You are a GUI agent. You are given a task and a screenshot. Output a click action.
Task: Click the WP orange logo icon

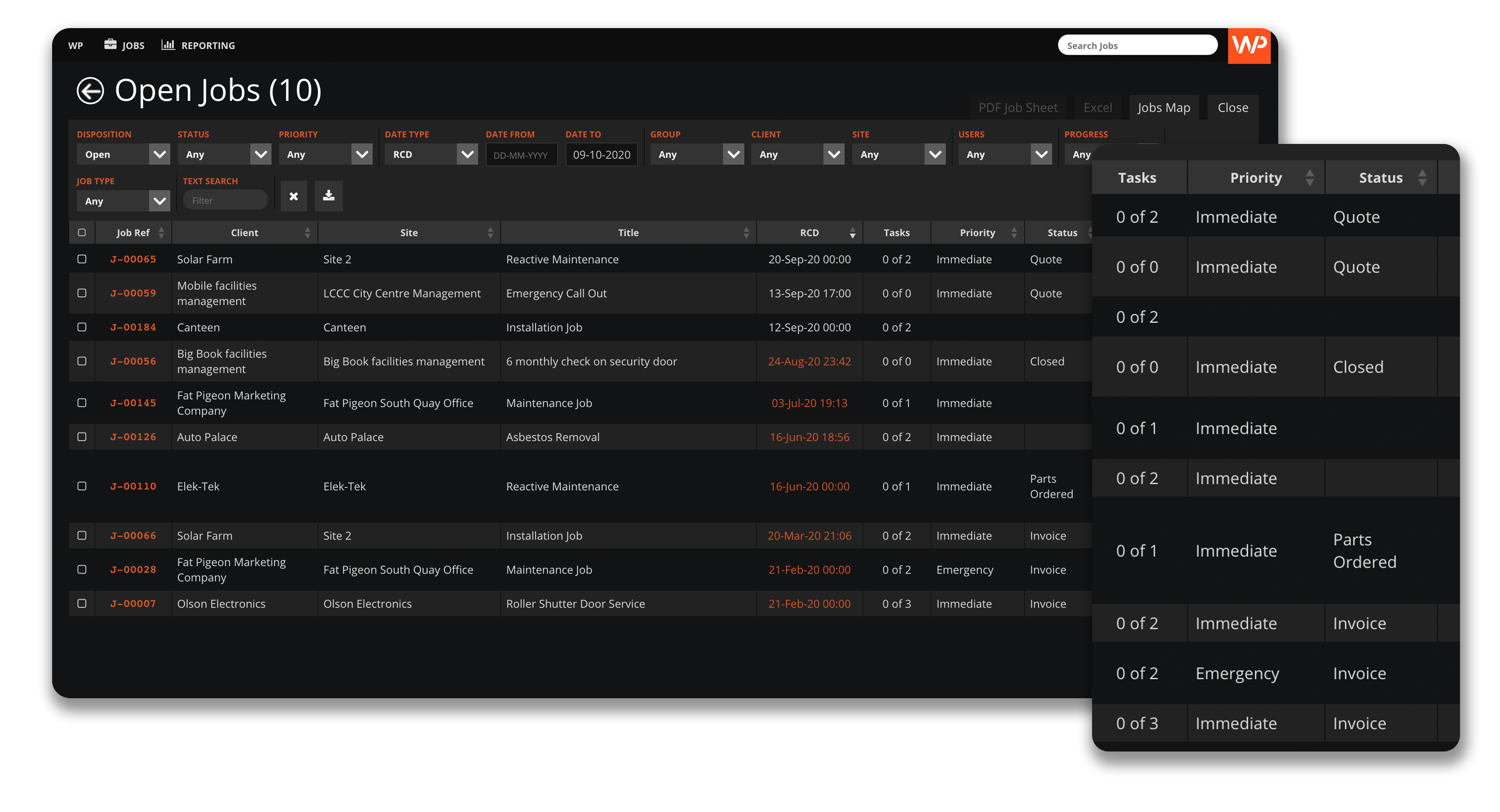point(1248,46)
